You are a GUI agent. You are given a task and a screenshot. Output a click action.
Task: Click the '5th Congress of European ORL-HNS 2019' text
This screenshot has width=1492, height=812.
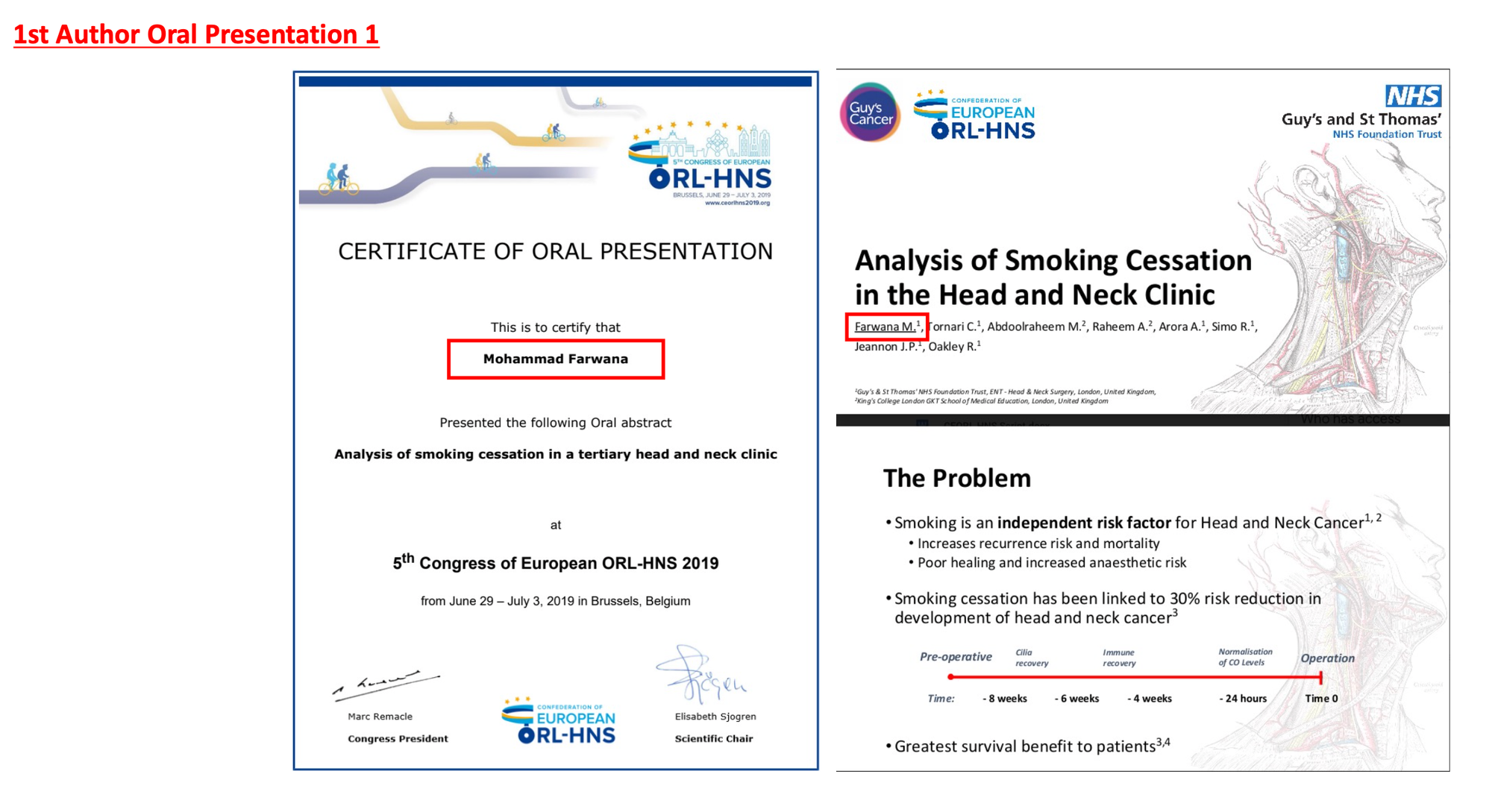point(555,563)
